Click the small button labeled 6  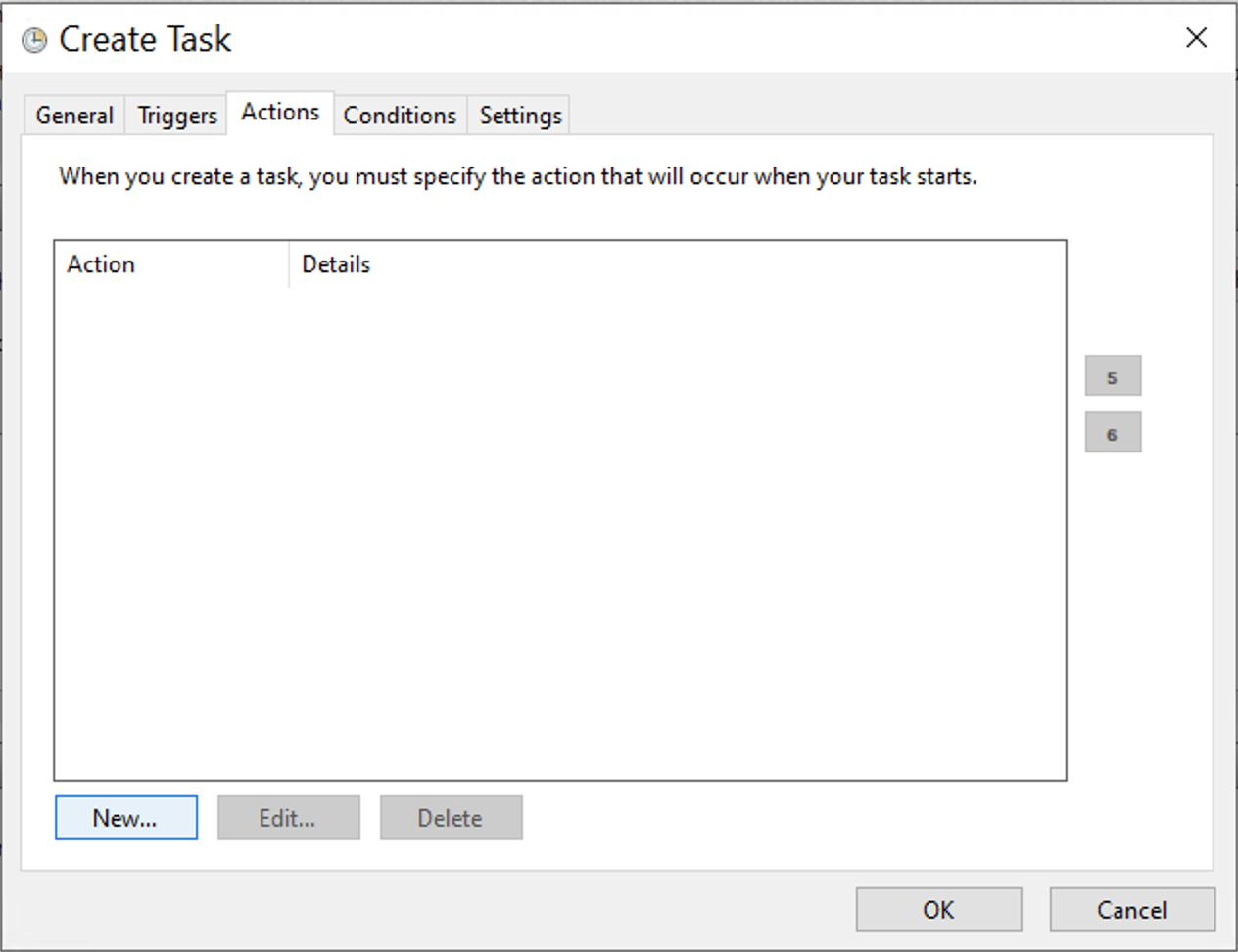coord(1113,432)
